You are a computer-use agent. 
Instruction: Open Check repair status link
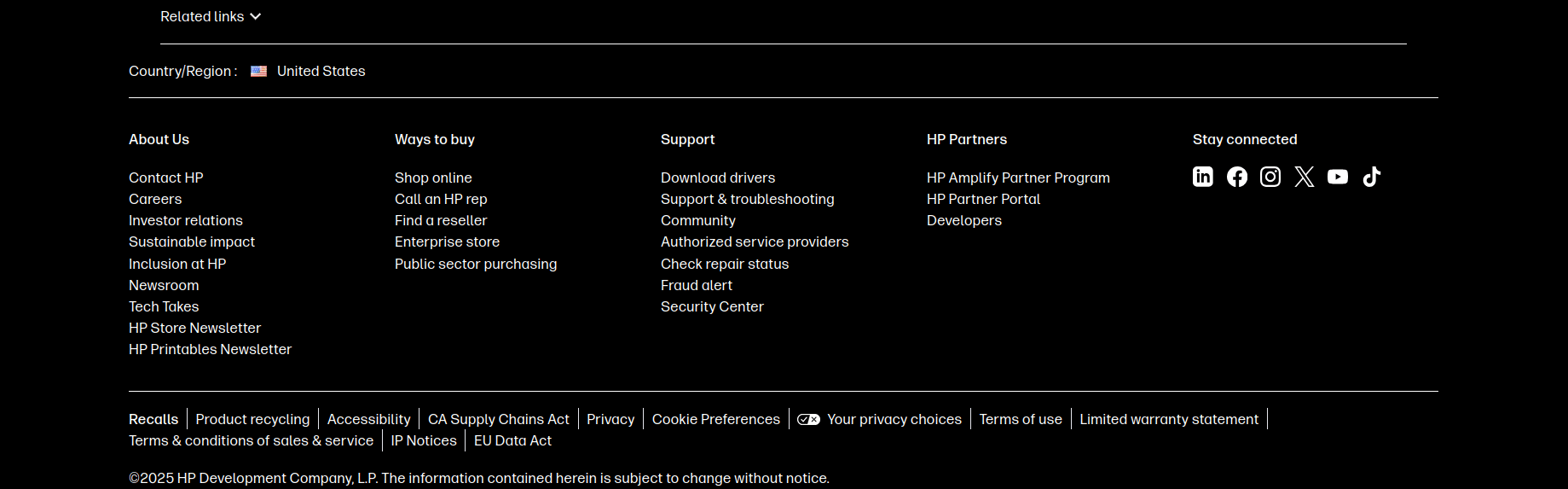point(725,264)
